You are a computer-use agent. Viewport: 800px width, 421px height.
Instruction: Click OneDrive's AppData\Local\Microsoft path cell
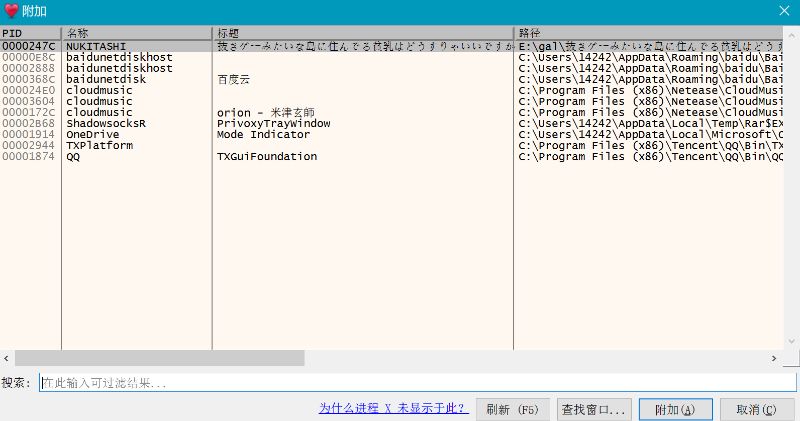click(651, 135)
